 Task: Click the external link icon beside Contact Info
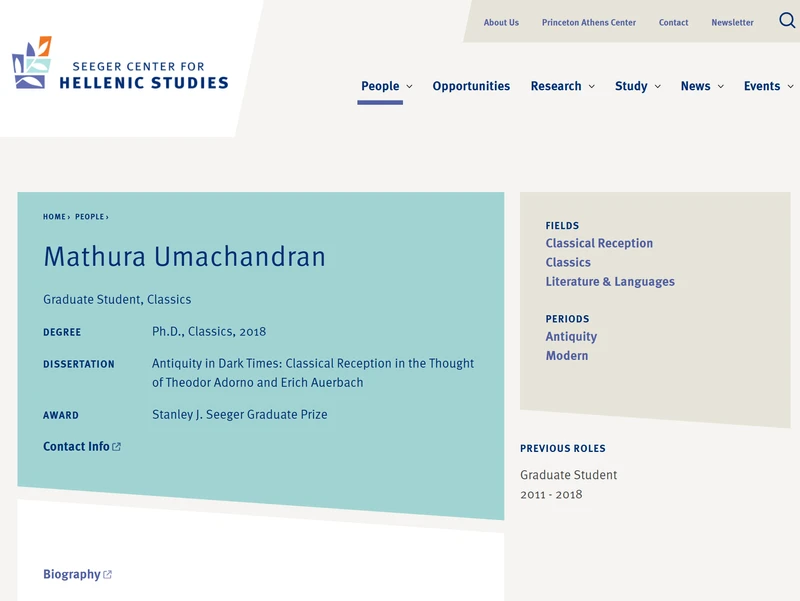[116, 447]
